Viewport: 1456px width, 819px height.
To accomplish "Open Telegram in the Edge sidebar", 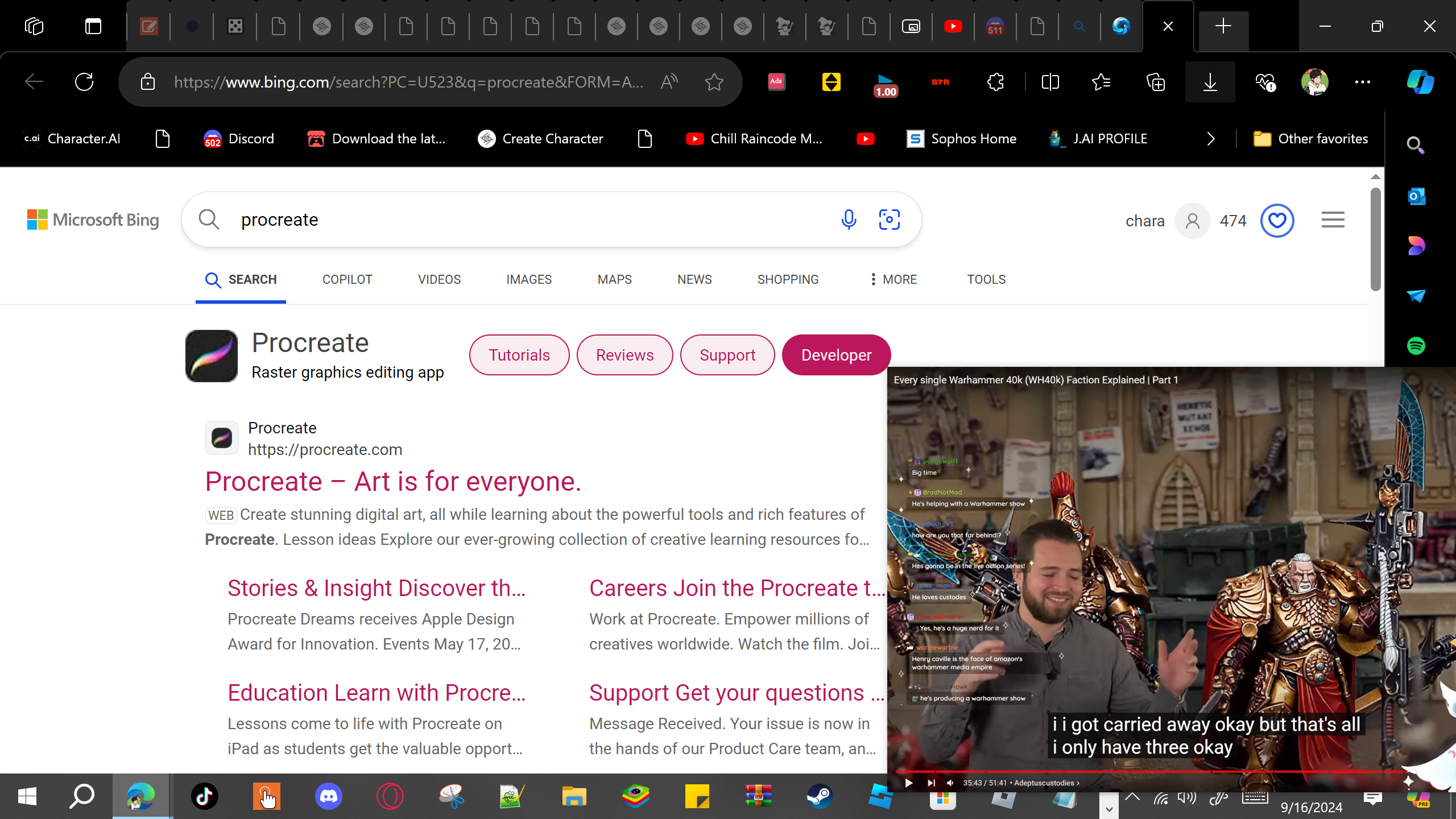I will tap(1416, 296).
